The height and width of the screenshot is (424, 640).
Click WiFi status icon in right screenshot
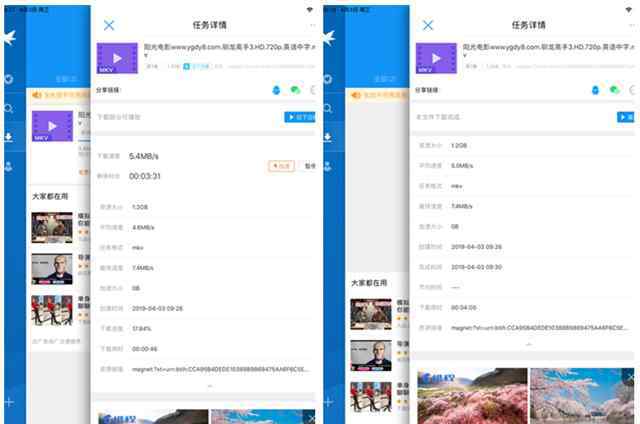point(629,9)
